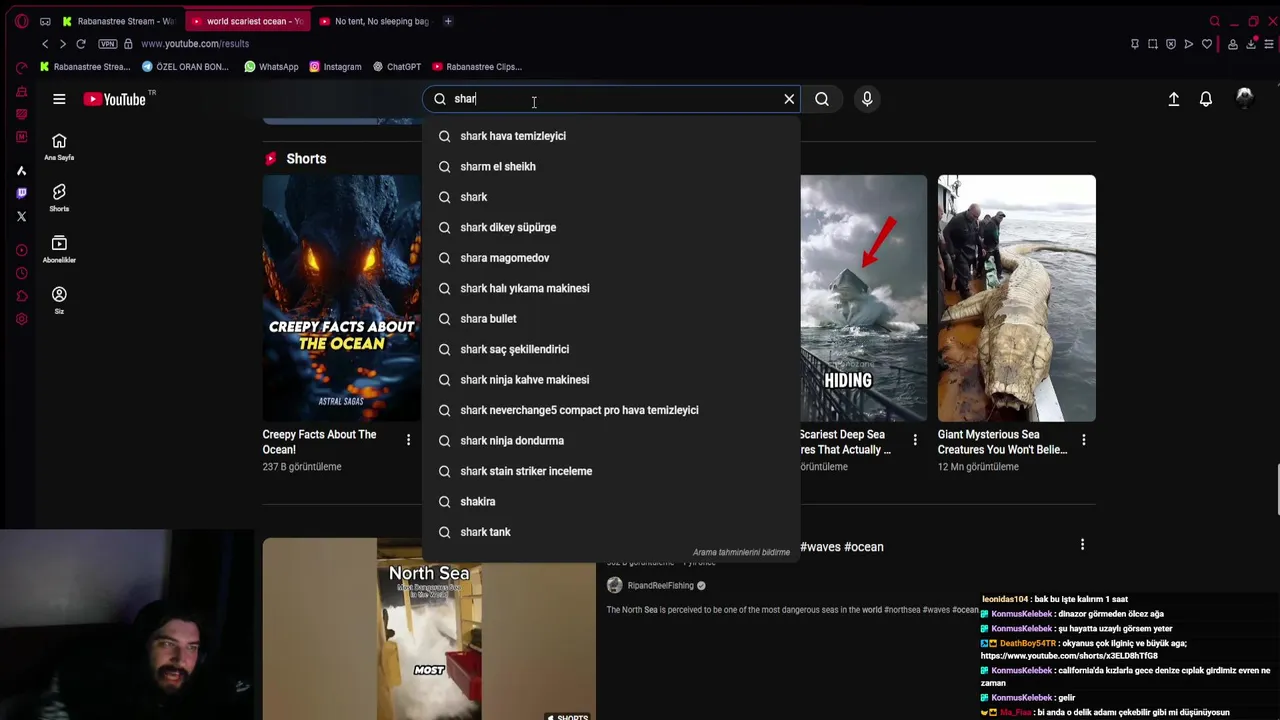Click the address bar URL
The width and height of the screenshot is (1280, 720).
pyautogui.click(x=195, y=44)
